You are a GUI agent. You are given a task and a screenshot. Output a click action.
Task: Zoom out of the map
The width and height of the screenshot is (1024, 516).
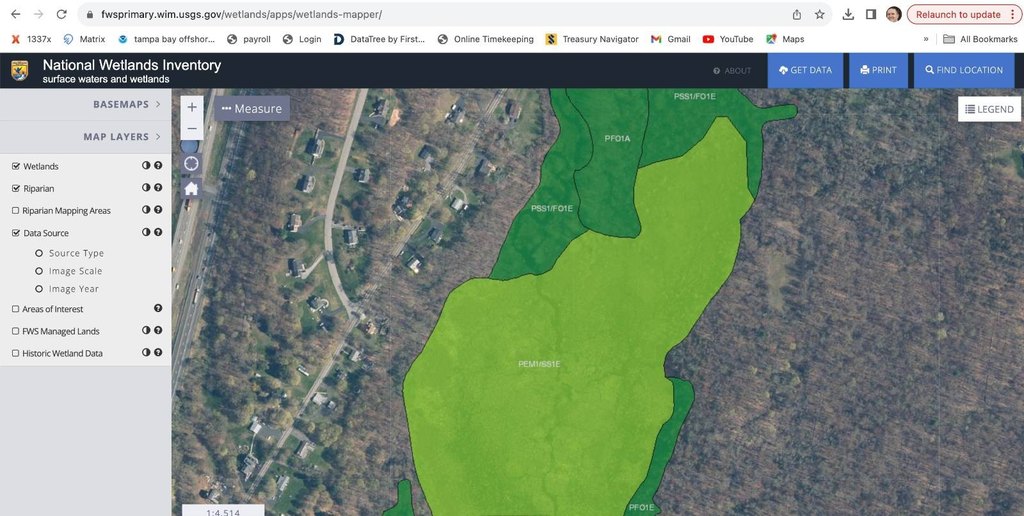(192, 128)
